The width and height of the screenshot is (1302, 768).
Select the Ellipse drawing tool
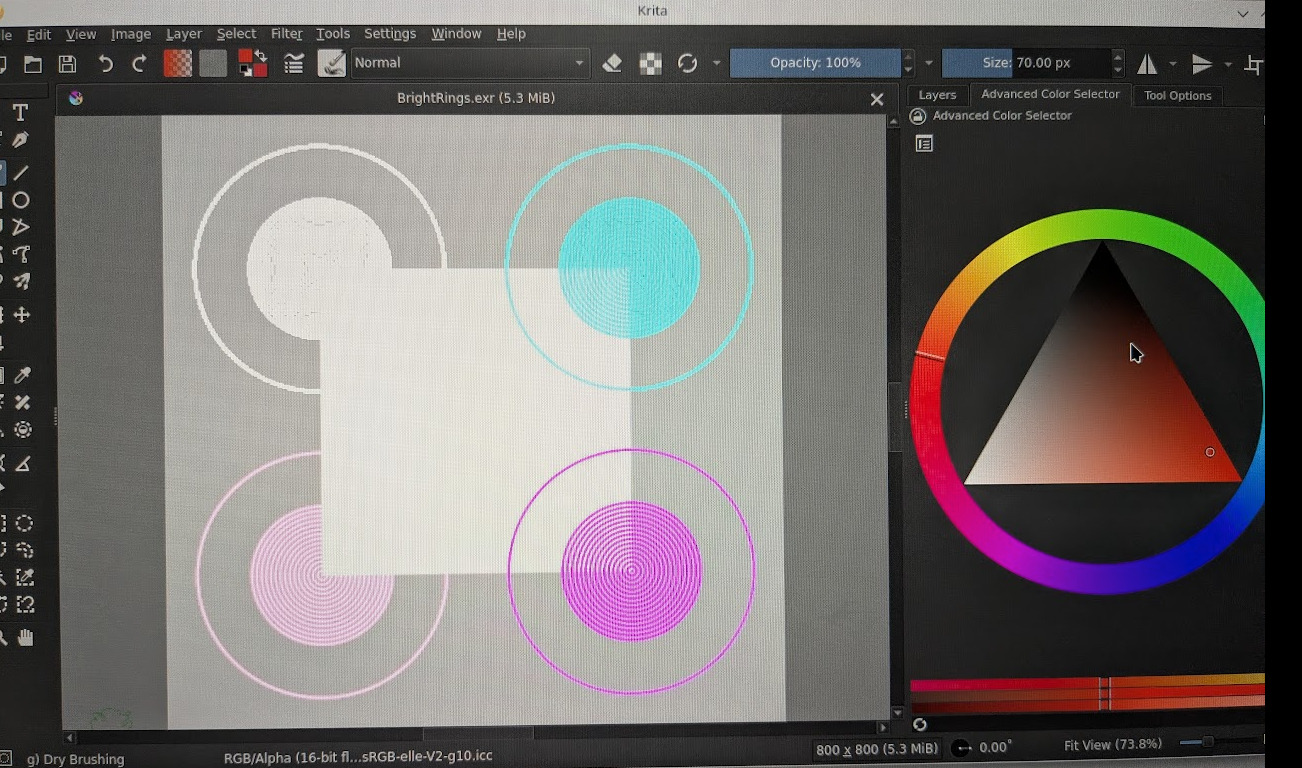[21, 200]
